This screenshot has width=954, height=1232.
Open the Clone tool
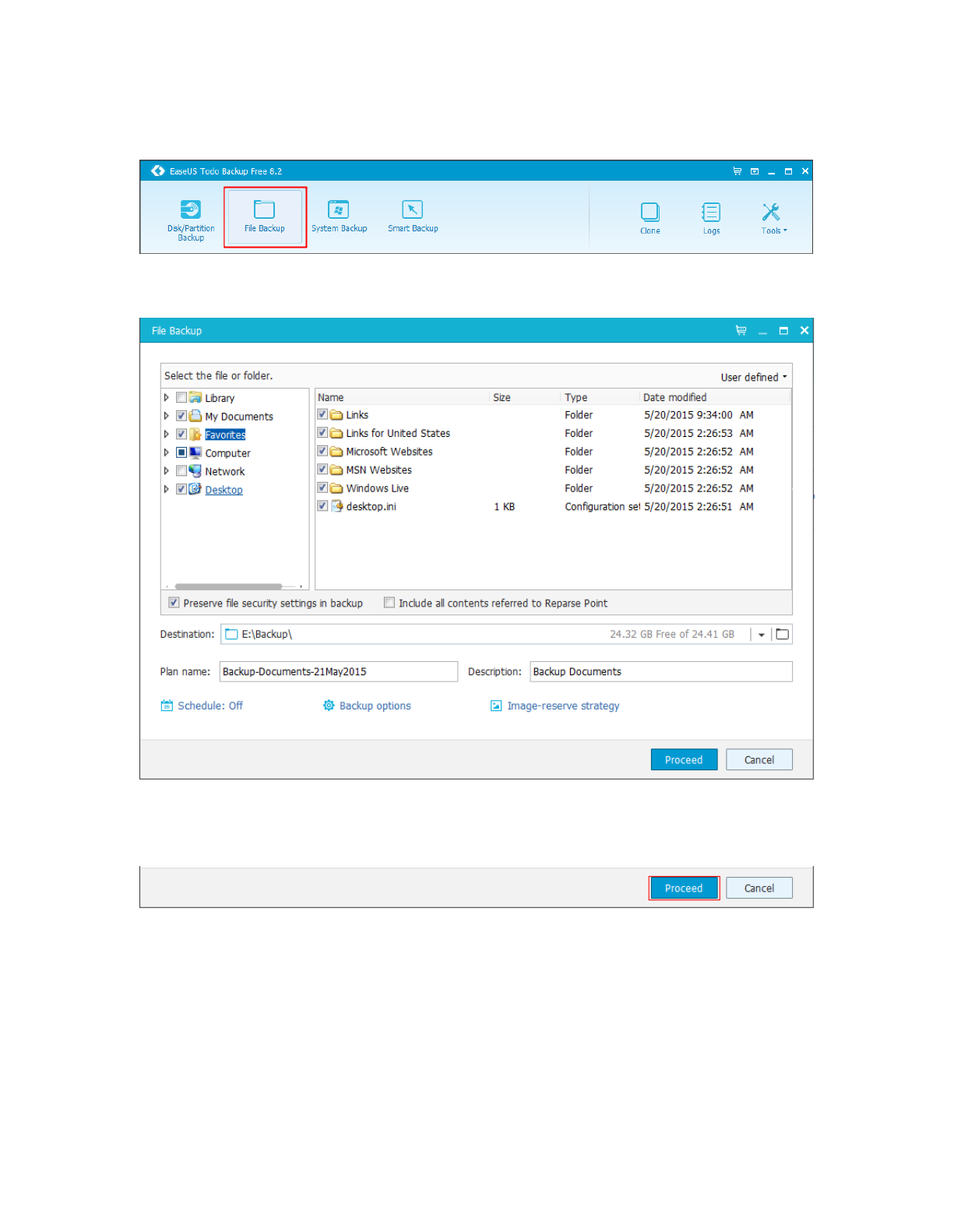coord(649,218)
